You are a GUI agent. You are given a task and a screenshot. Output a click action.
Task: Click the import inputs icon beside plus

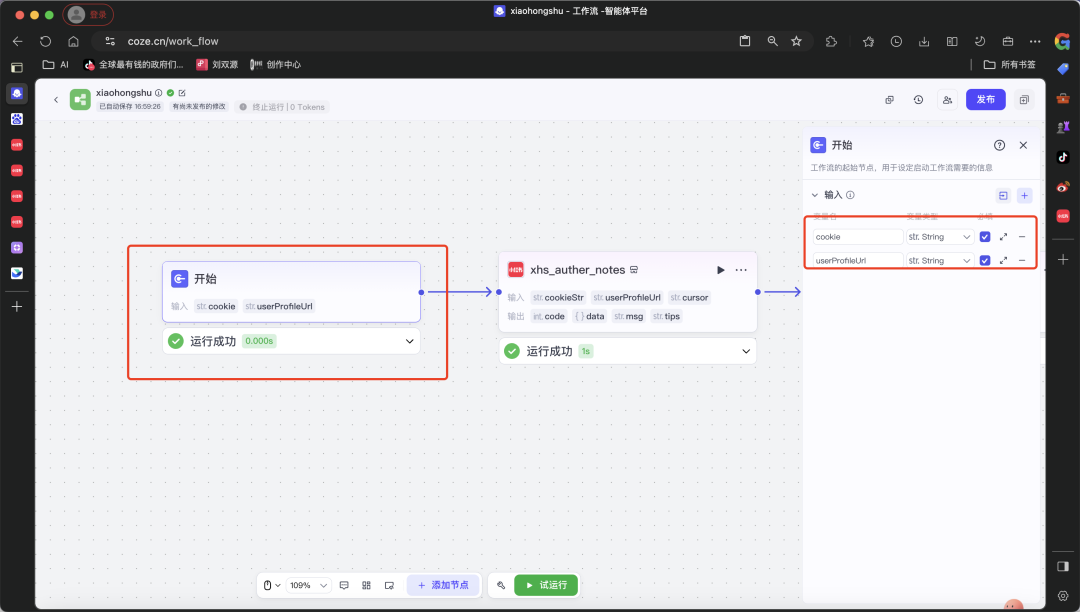tap(1003, 196)
